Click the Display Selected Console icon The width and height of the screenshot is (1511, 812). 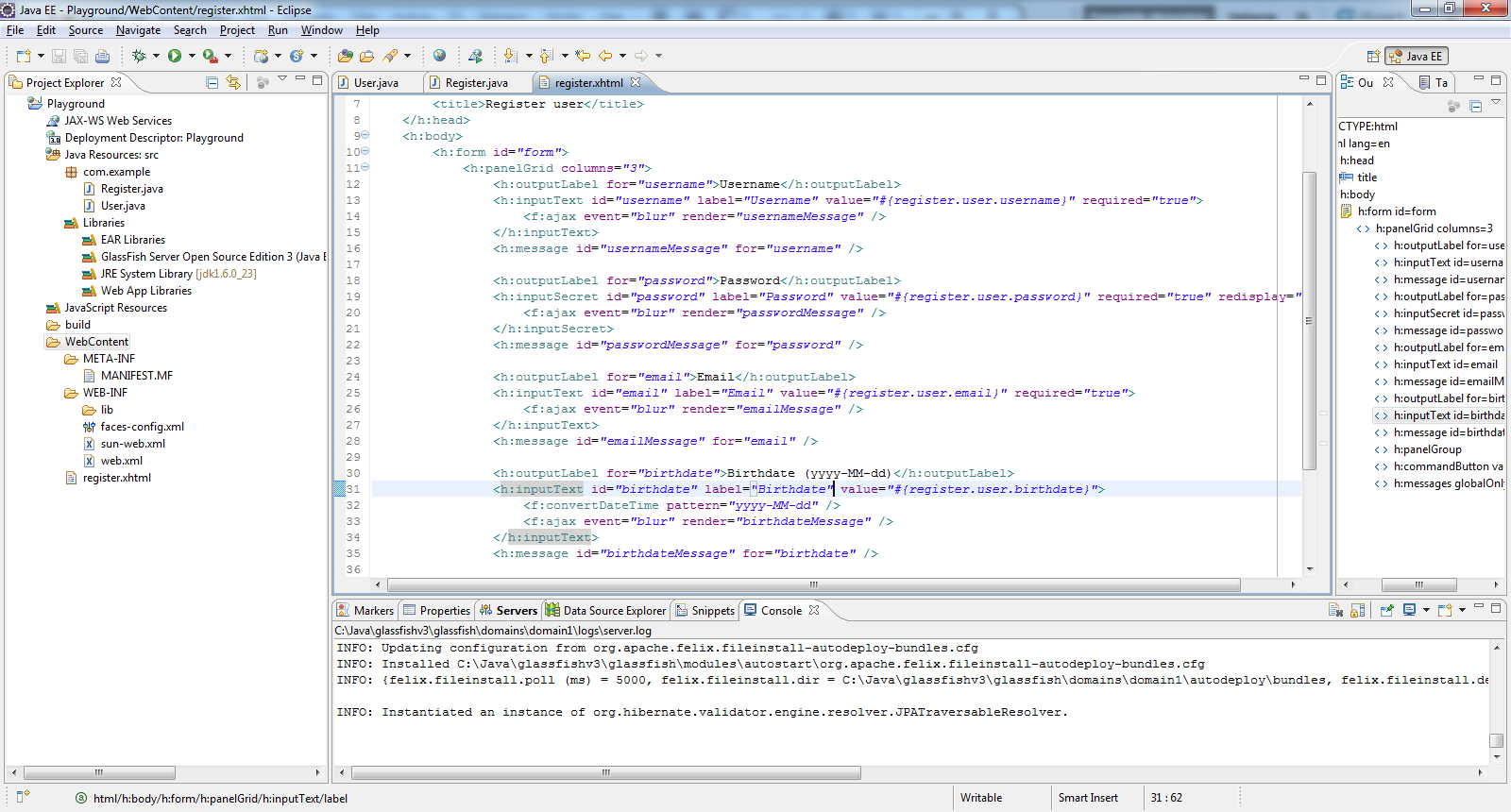tap(1409, 611)
